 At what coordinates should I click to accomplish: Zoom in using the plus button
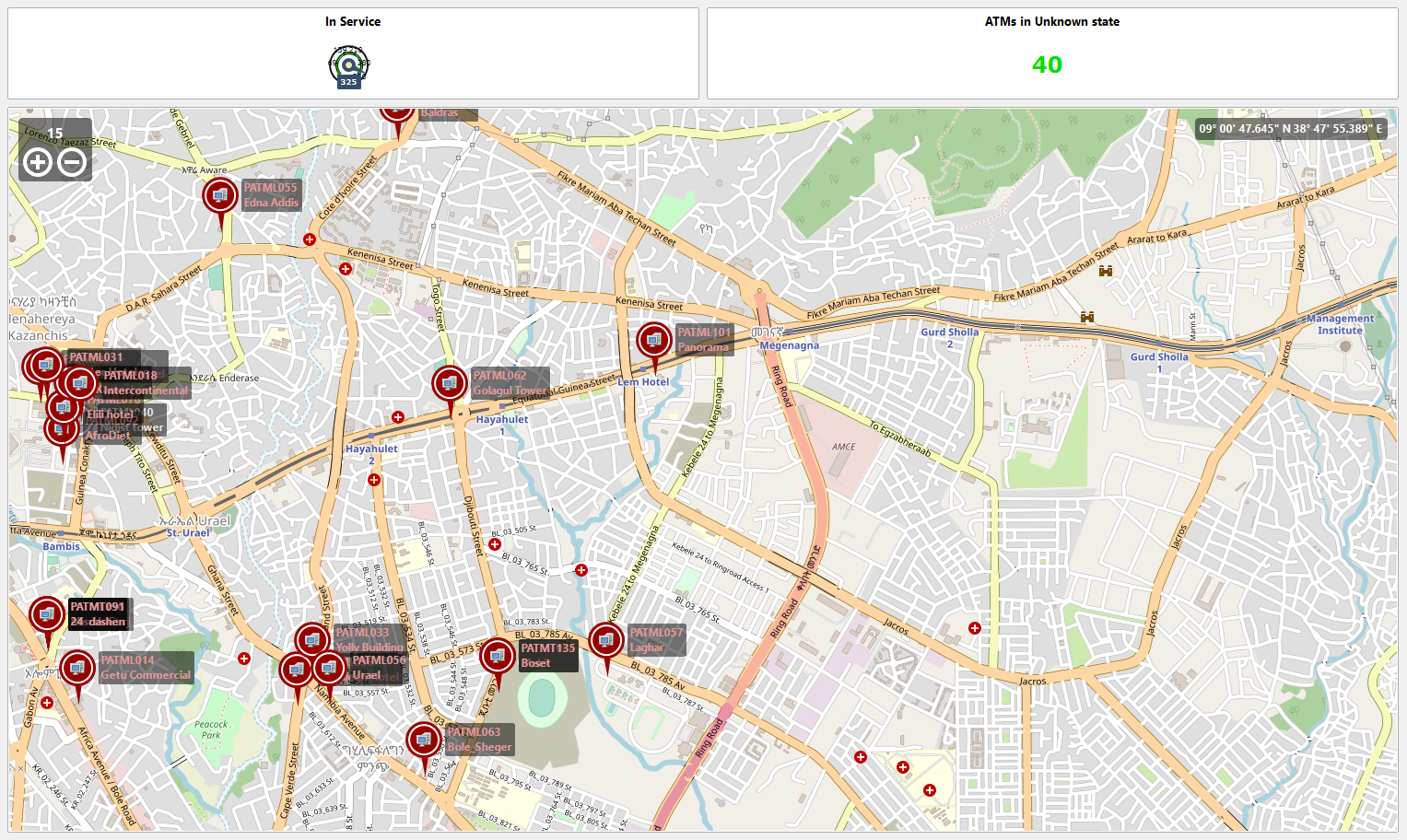click(36, 161)
